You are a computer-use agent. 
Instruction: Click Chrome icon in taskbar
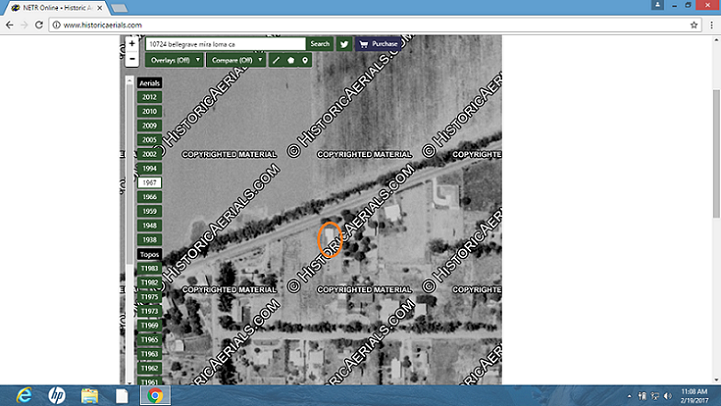(x=155, y=395)
